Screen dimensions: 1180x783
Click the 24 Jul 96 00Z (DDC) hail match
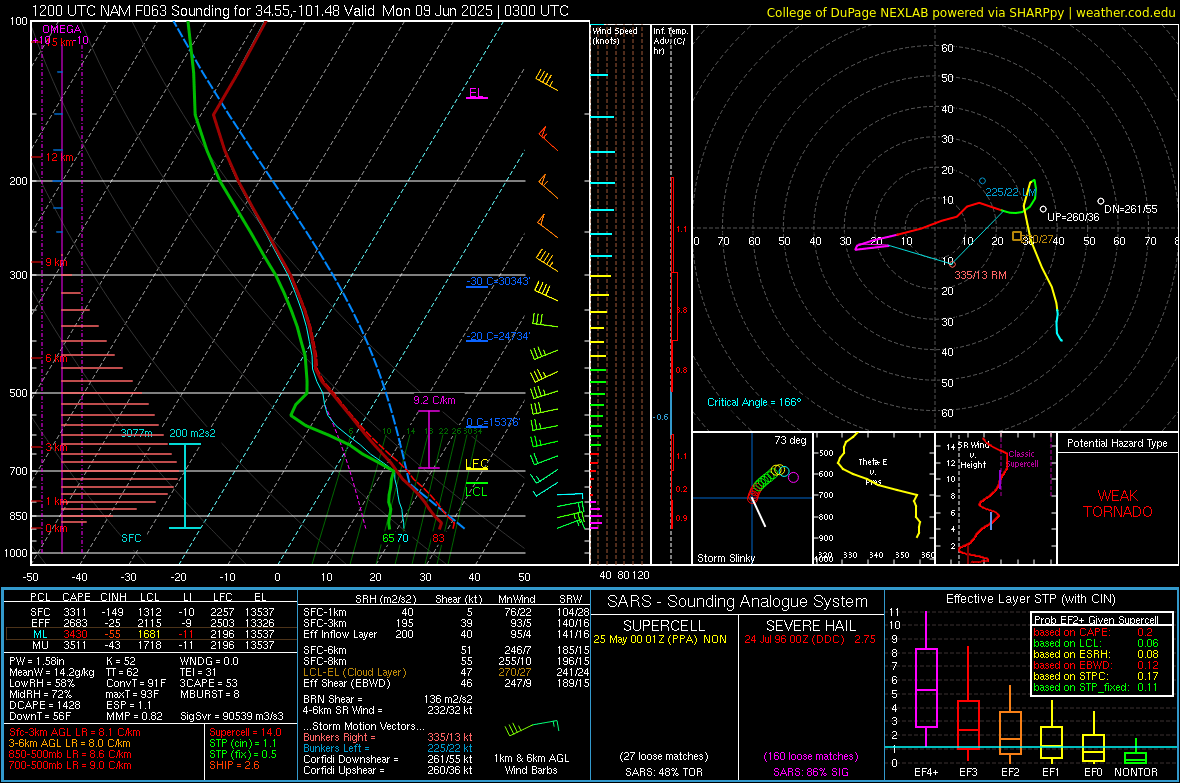click(x=810, y=639)
